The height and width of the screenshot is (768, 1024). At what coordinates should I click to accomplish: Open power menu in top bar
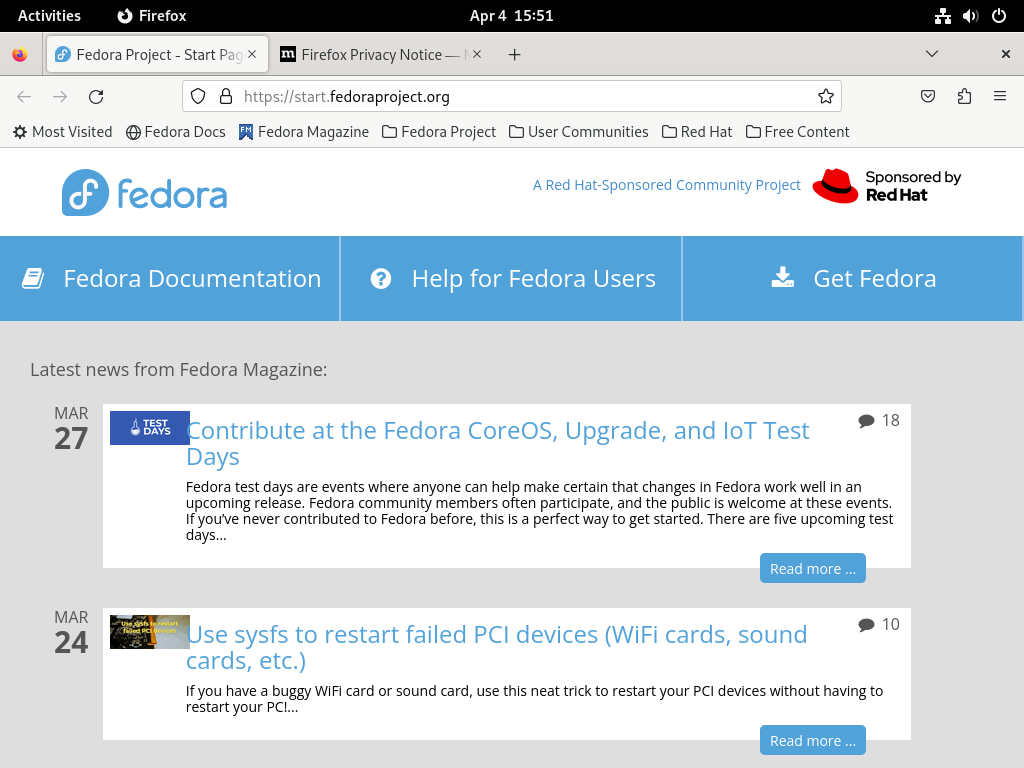pos(999,16)
